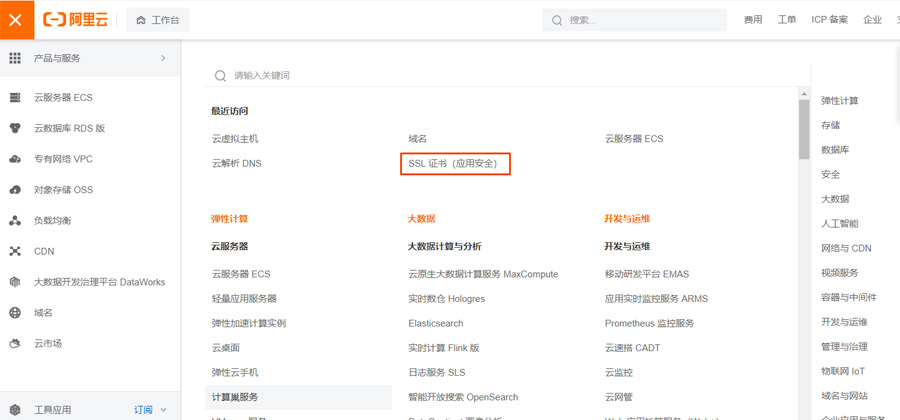Open the 工作台 home workbench button

[158, 20]
